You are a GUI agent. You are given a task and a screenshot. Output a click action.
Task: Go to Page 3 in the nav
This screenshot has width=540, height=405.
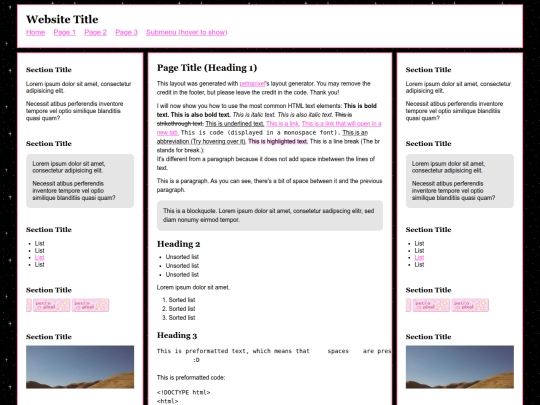click(x=126, y=32)
